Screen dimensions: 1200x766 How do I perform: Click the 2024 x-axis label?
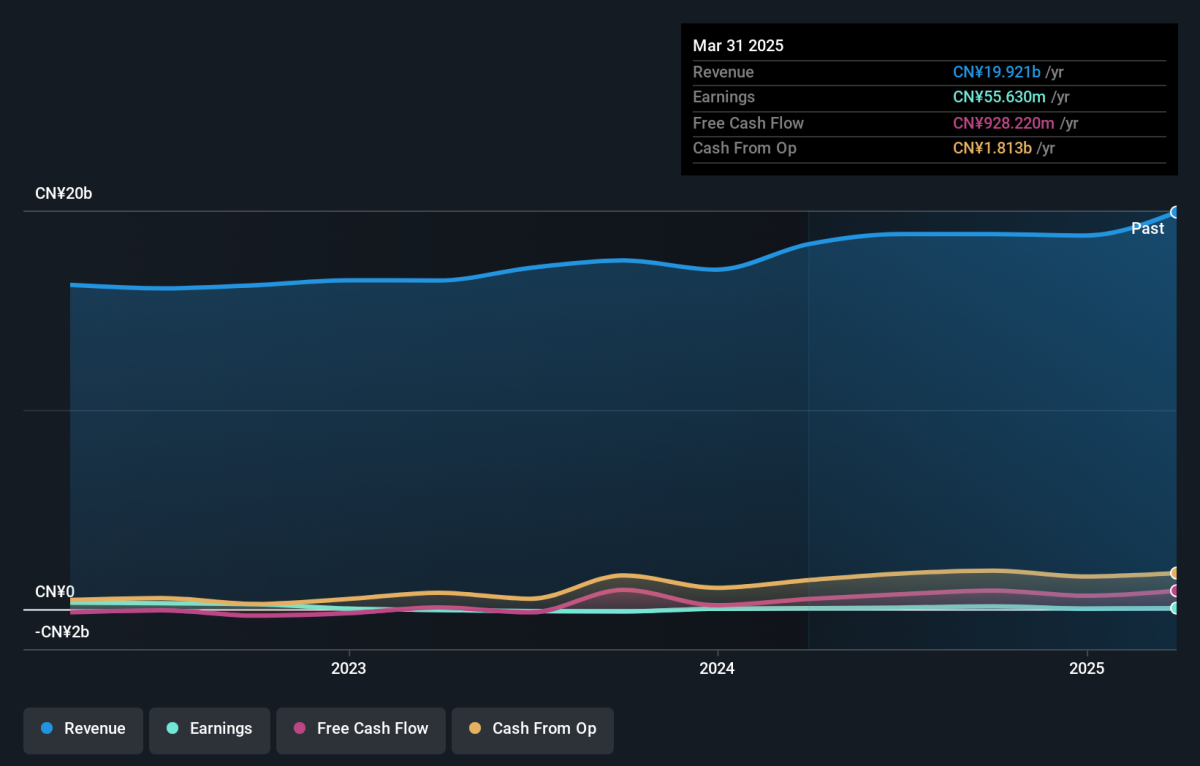tap(717, 668)
